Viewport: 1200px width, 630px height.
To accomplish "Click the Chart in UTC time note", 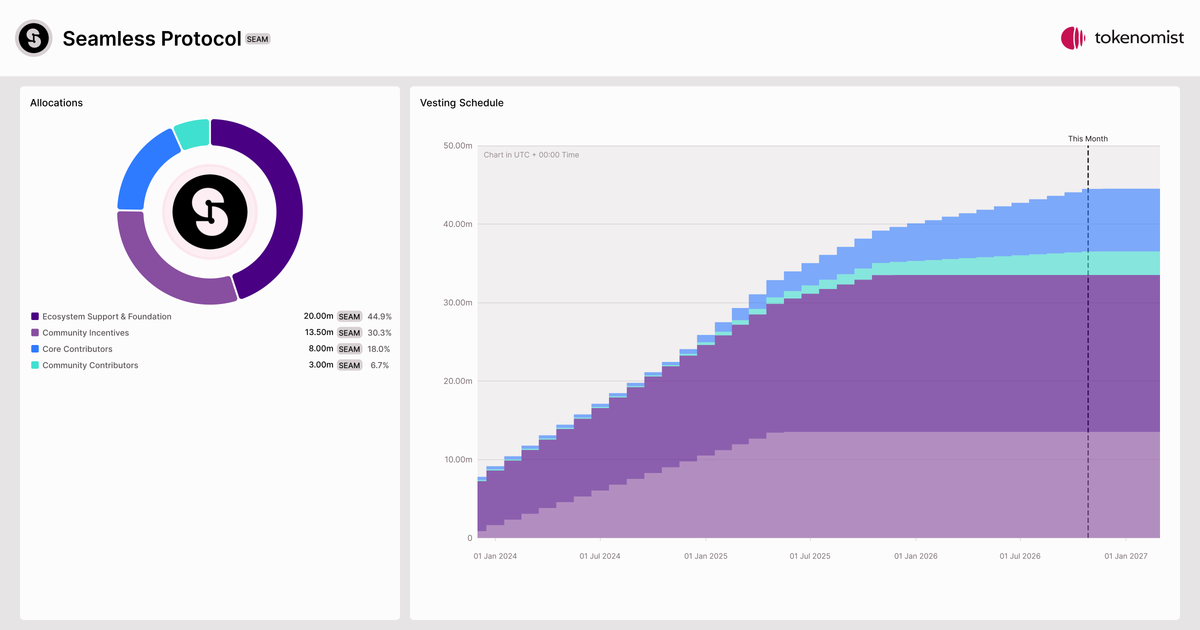I will (531, 155).
